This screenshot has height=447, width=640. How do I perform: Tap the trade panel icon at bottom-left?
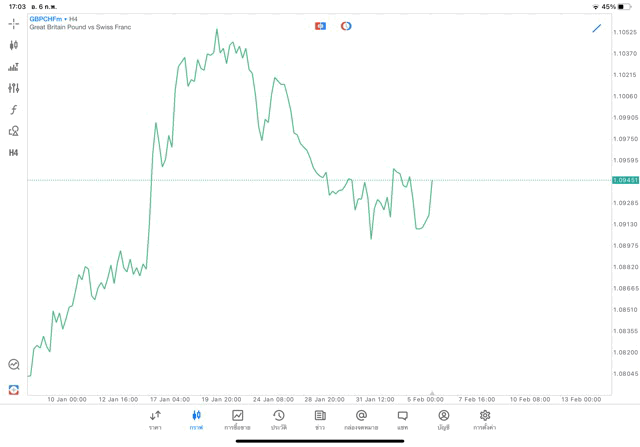click(x=14, y=389)
